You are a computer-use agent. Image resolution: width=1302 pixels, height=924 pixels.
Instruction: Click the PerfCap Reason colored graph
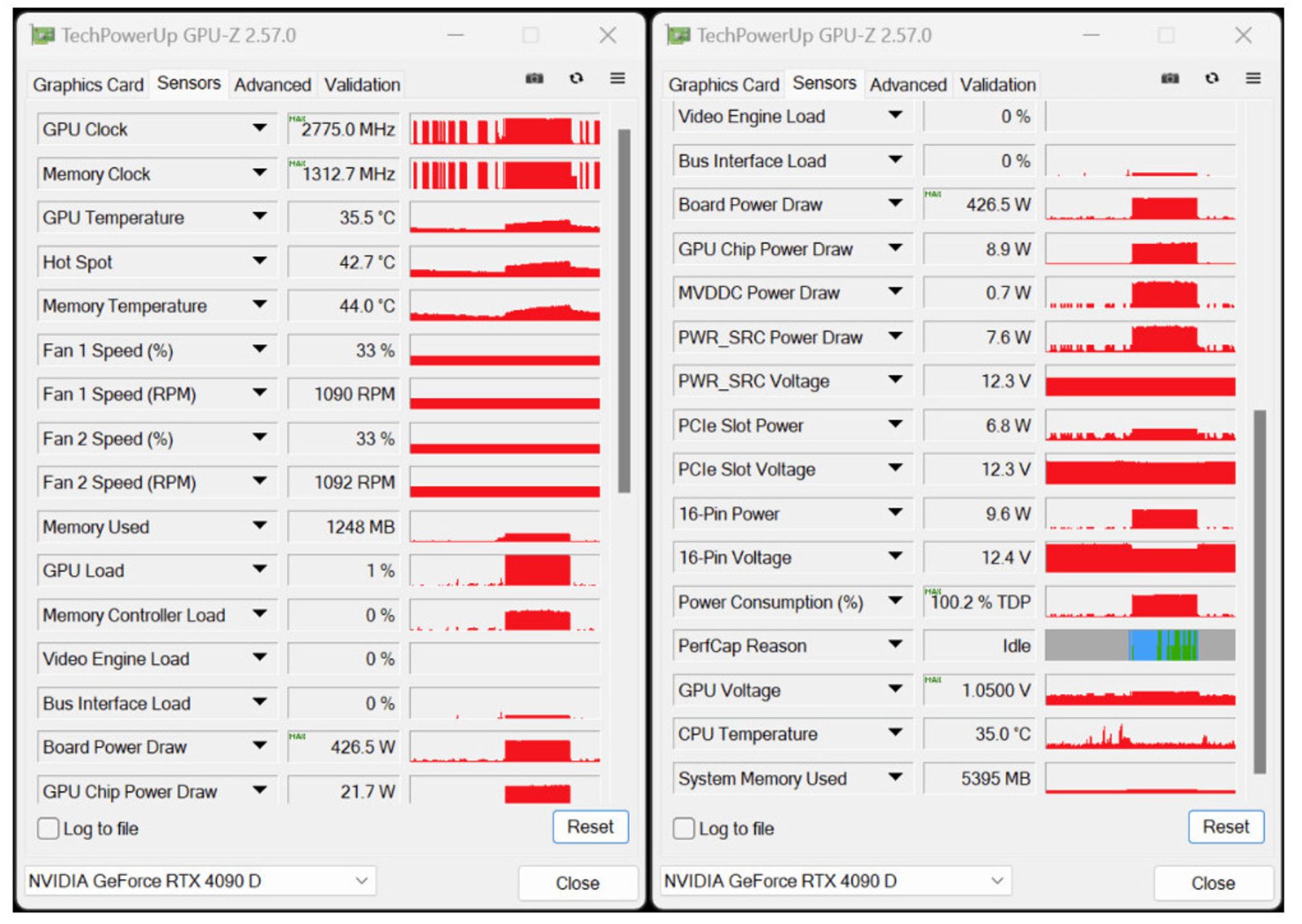coord(1140,645)
